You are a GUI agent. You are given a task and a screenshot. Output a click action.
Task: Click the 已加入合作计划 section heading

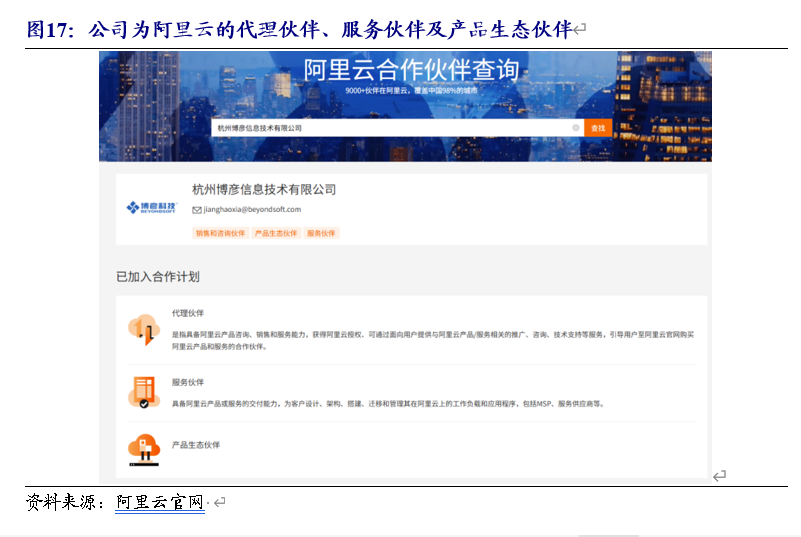(x=158, y=277)
